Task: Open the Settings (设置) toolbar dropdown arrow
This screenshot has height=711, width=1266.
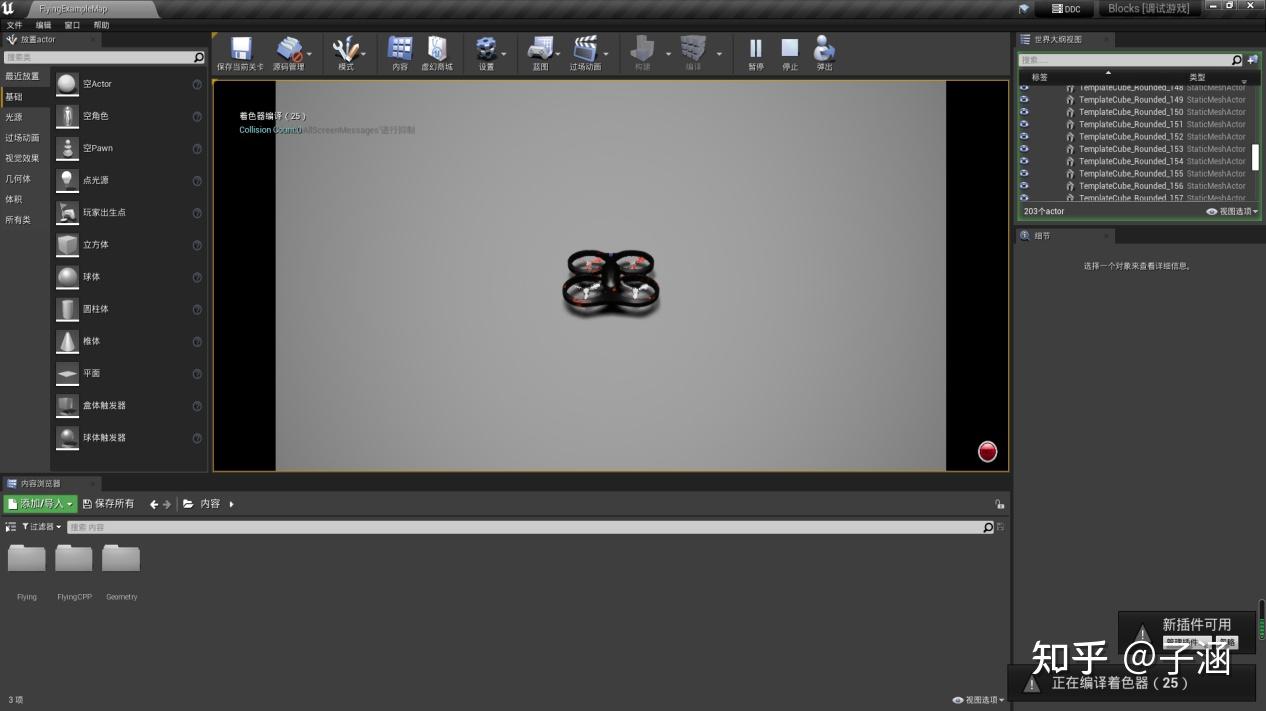Action: pyautogui.click(x=504, y=54)
